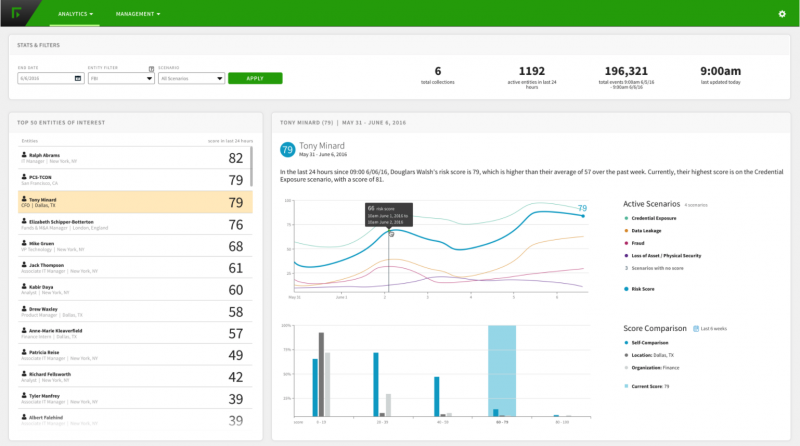Click the 1192 active entities stat
Screen dimensions: 800x446
click(532, 78)
